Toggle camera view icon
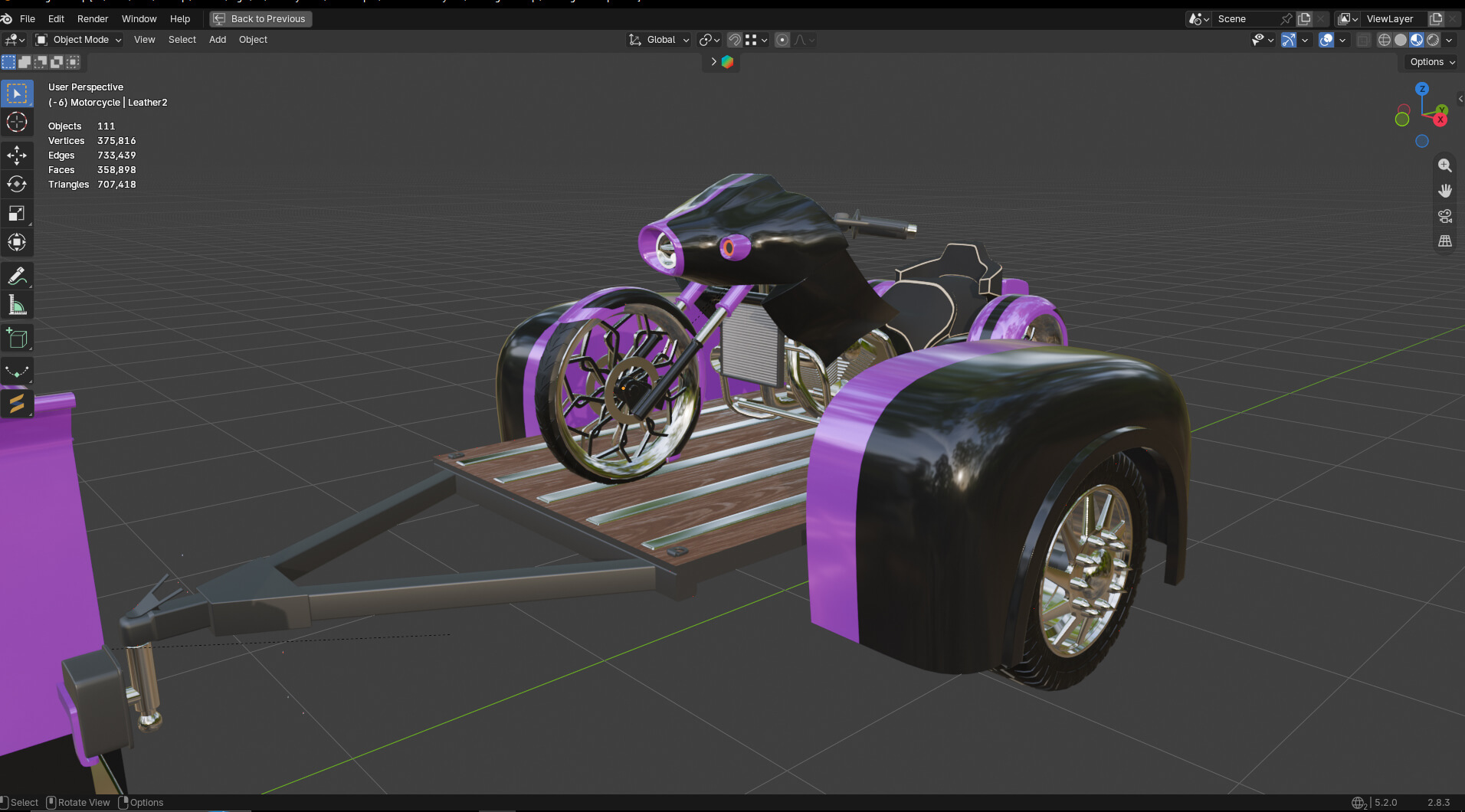The image size is (1465, 812). [1445, 216]
